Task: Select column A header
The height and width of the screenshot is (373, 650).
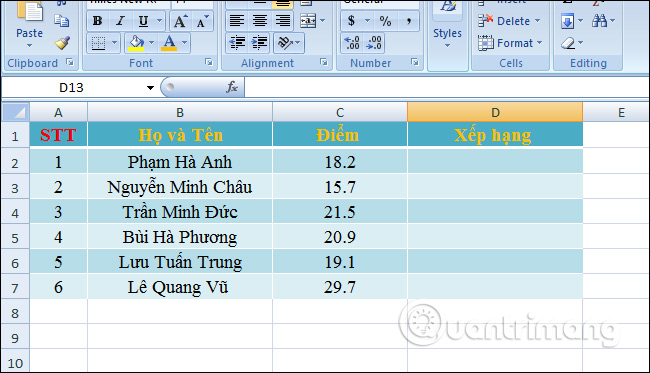Action: tap(58, 112)
